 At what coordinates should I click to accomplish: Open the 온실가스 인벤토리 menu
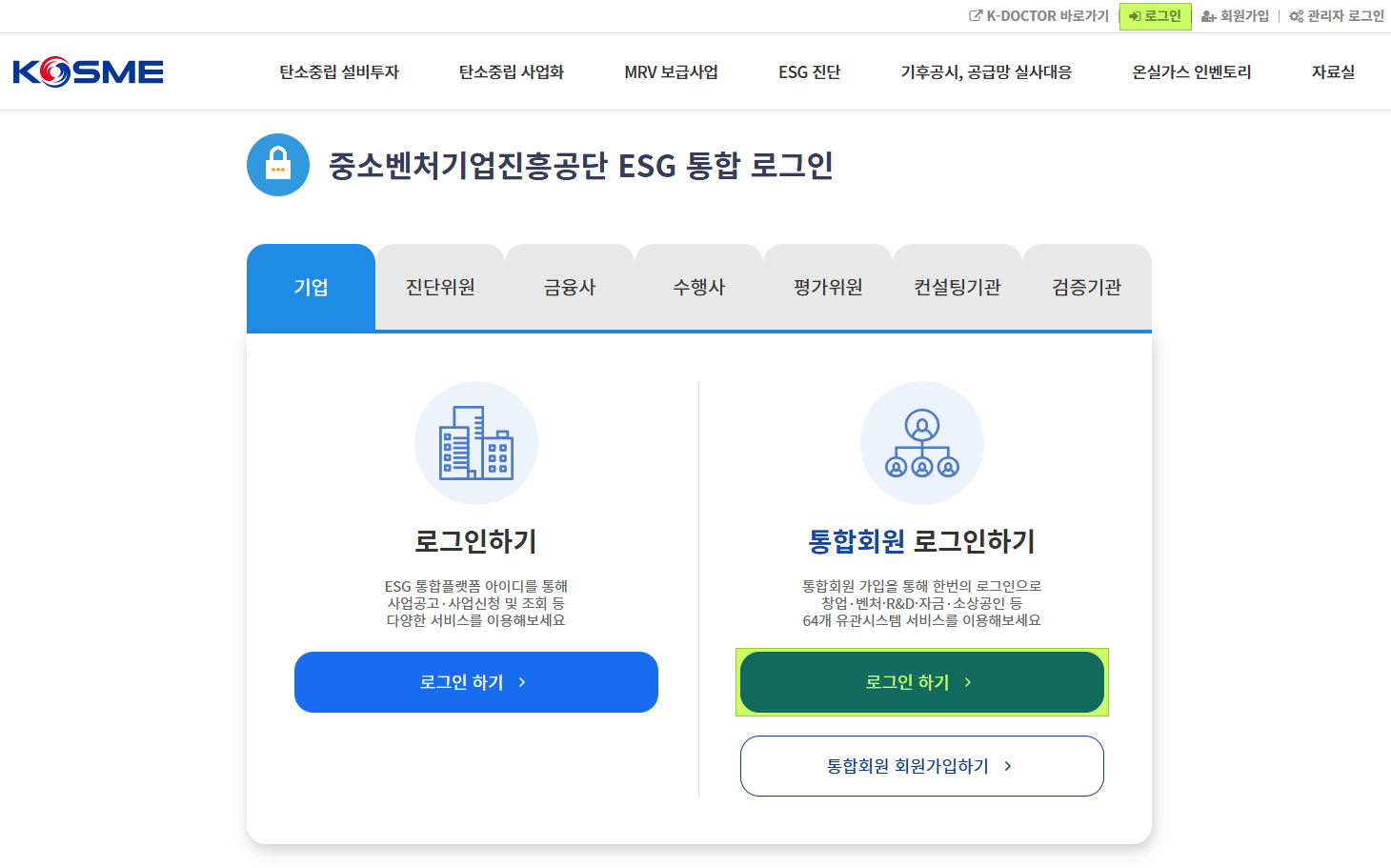(x=1192, y=72)
